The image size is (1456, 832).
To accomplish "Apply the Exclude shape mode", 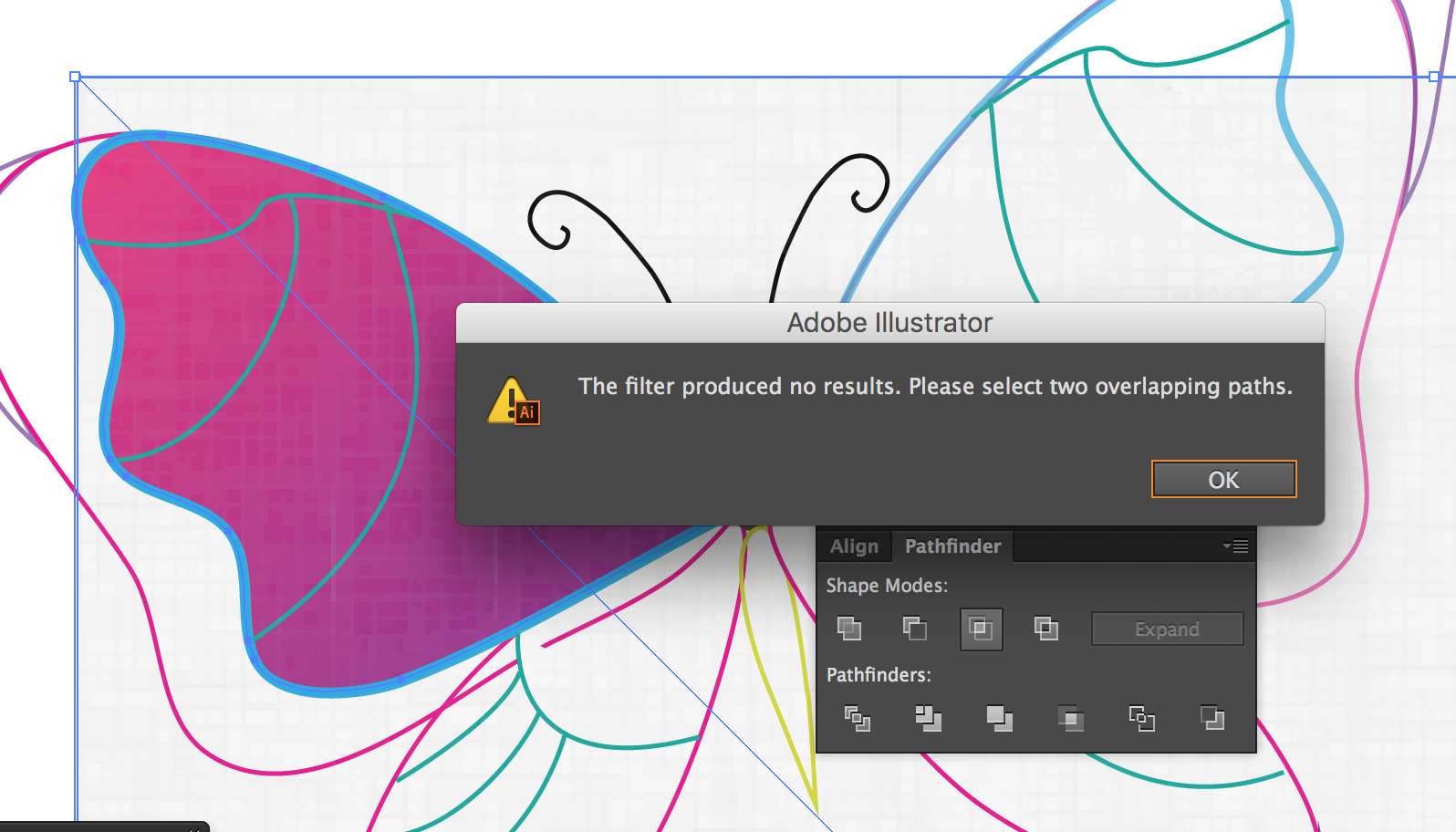I will [1046, 629].
